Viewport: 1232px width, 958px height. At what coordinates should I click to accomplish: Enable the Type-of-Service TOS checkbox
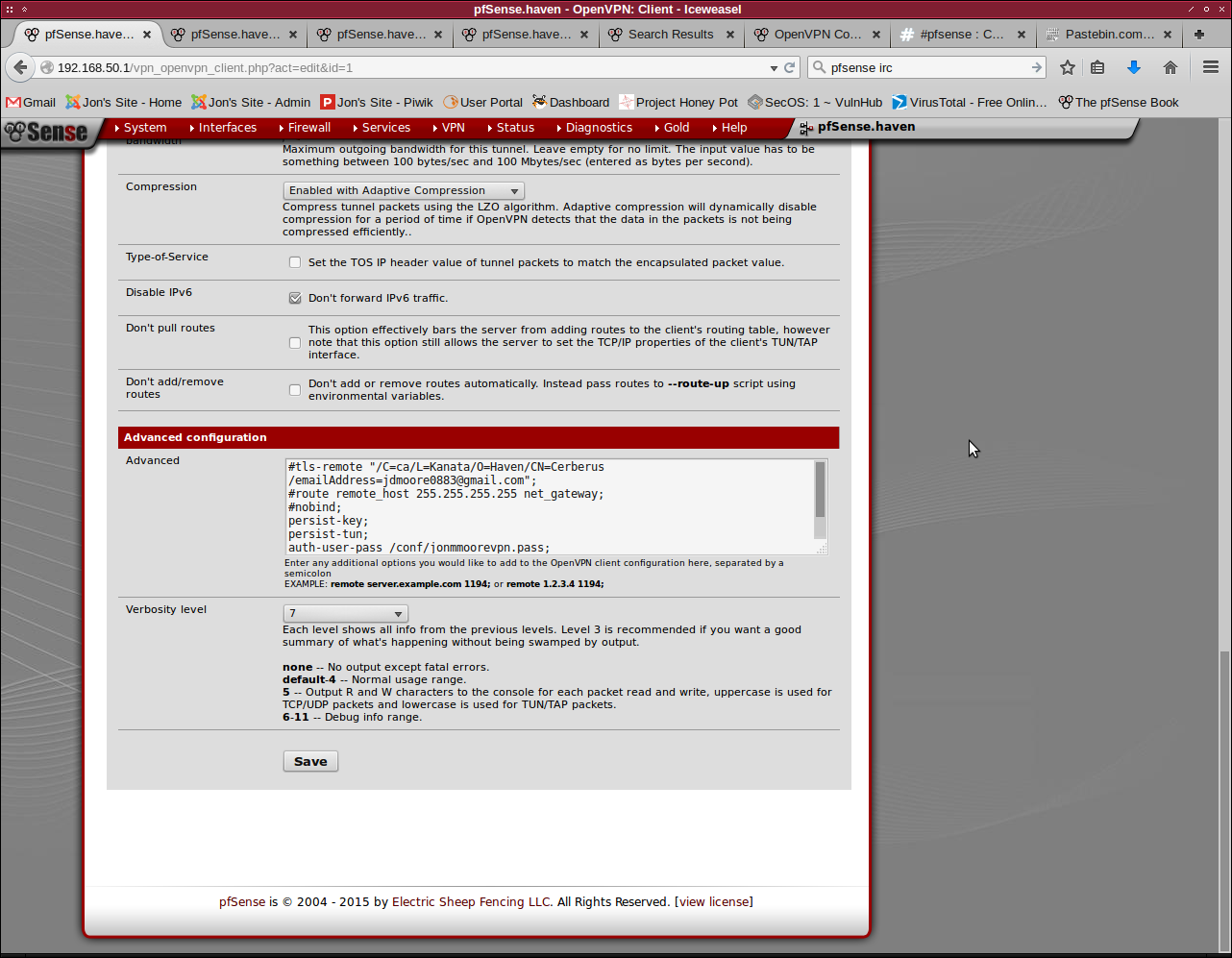point(295,262)
